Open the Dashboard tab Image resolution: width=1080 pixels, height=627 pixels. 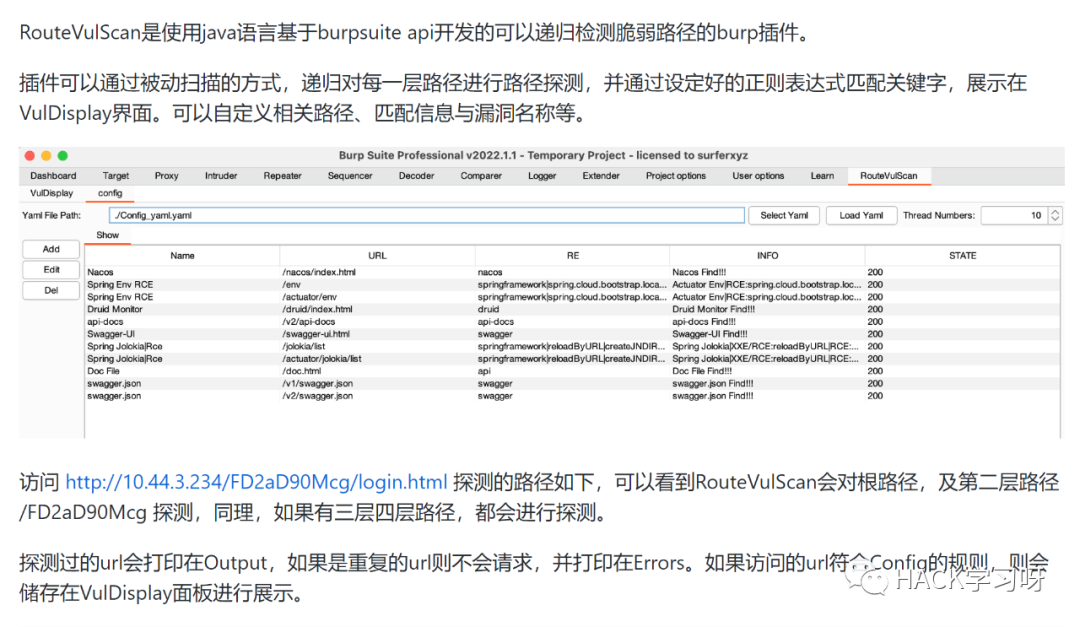[x=53, y=176]
